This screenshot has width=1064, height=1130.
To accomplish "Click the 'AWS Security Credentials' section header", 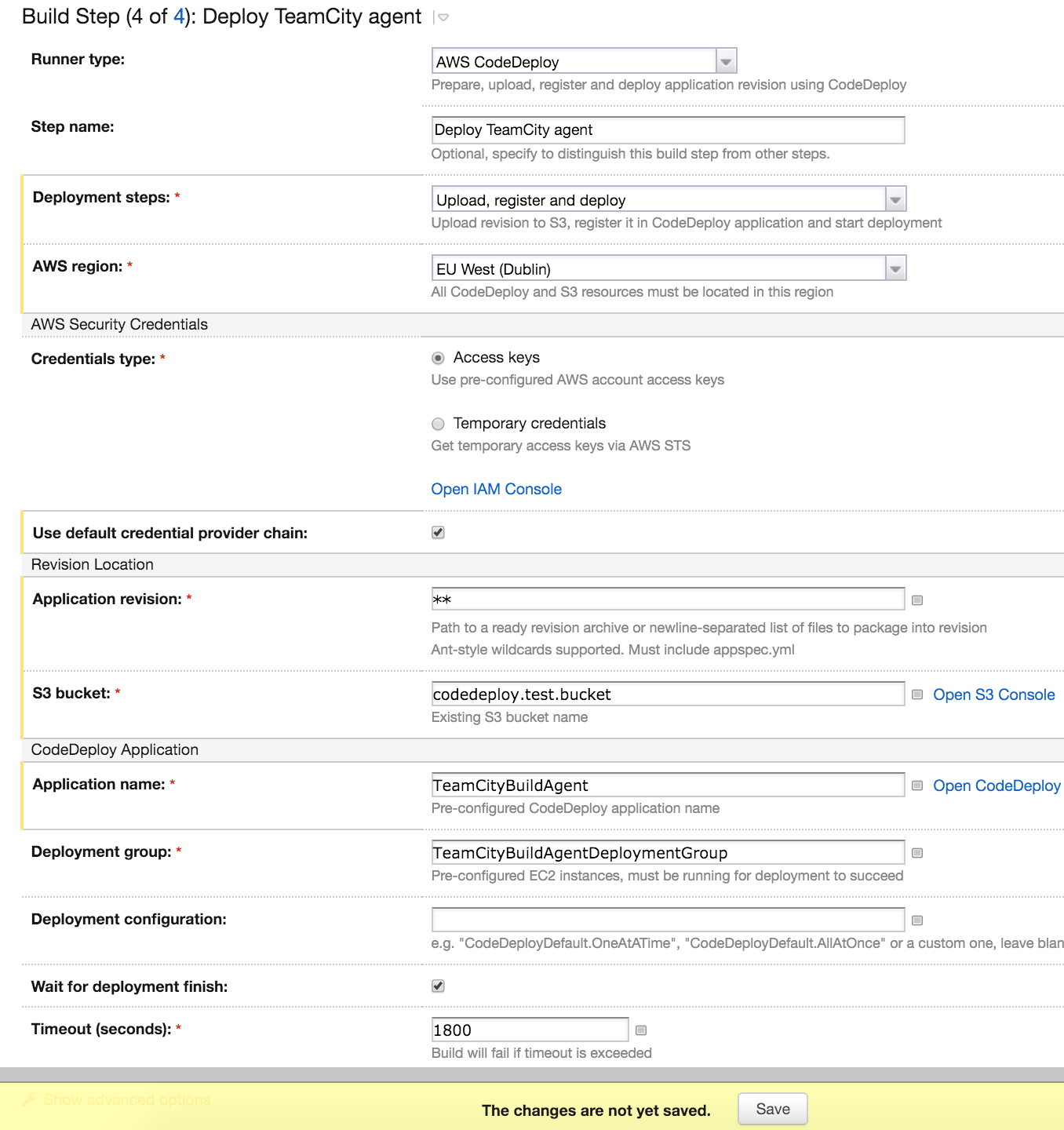I will pyautogui.click(x=119, y=324).
